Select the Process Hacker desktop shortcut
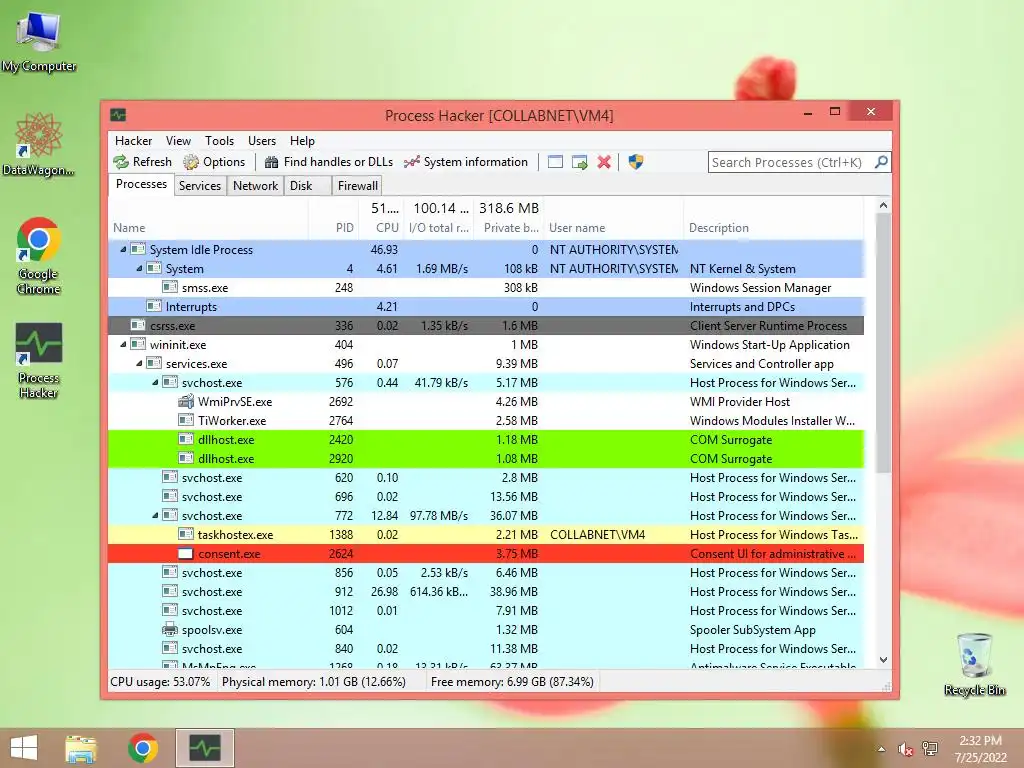Viewport: 1024px width, 768px height. [39, 360]
